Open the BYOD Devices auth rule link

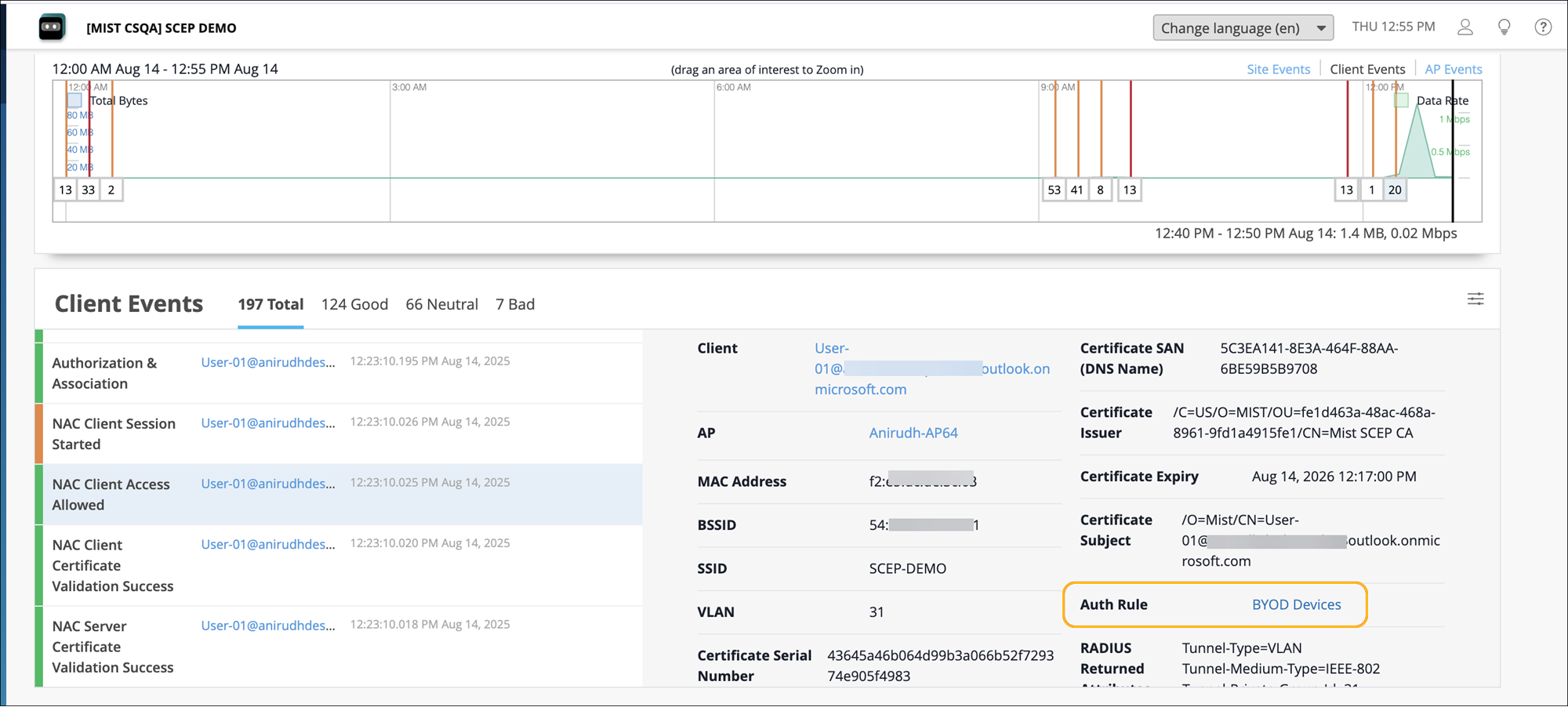point(1296,604)
